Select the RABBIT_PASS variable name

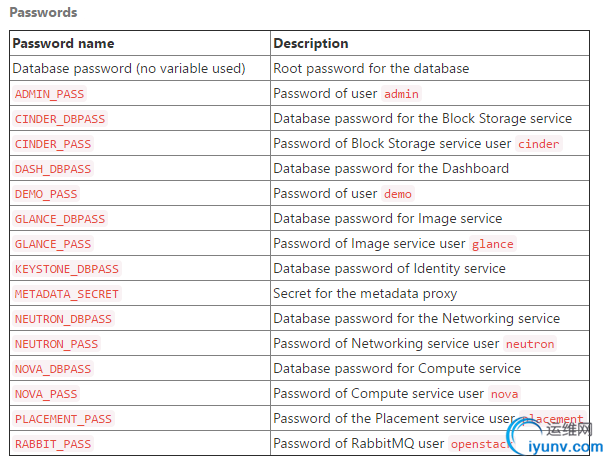53,444
